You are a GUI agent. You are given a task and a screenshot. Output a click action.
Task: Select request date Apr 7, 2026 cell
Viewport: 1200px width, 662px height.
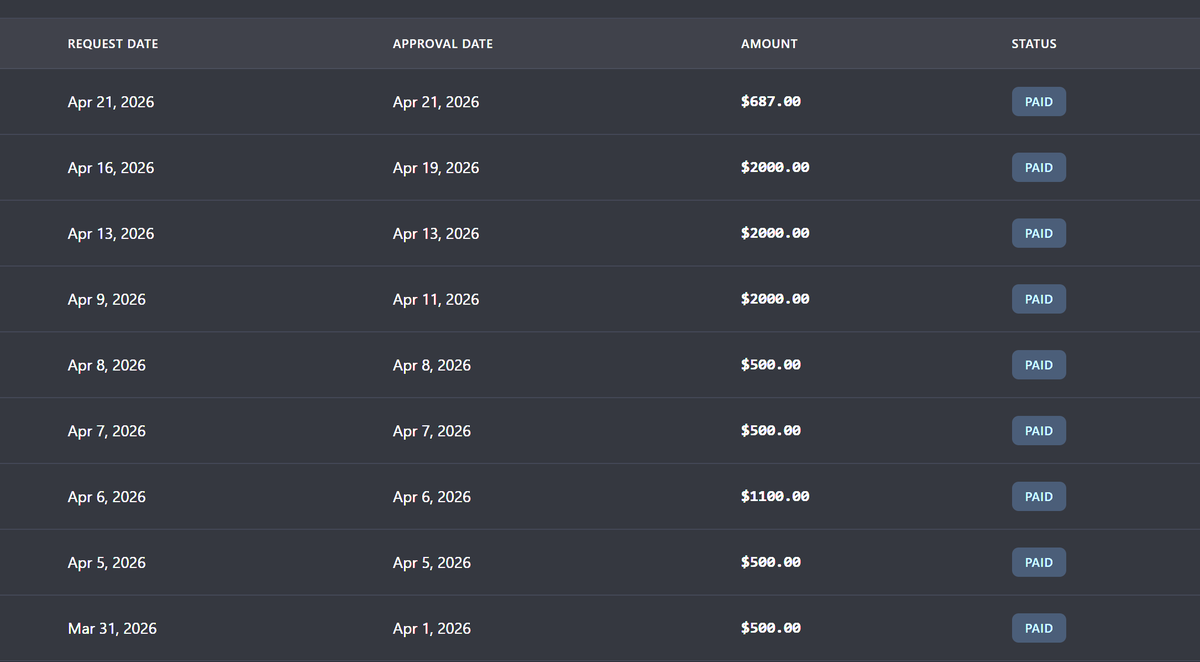[107, 432]
